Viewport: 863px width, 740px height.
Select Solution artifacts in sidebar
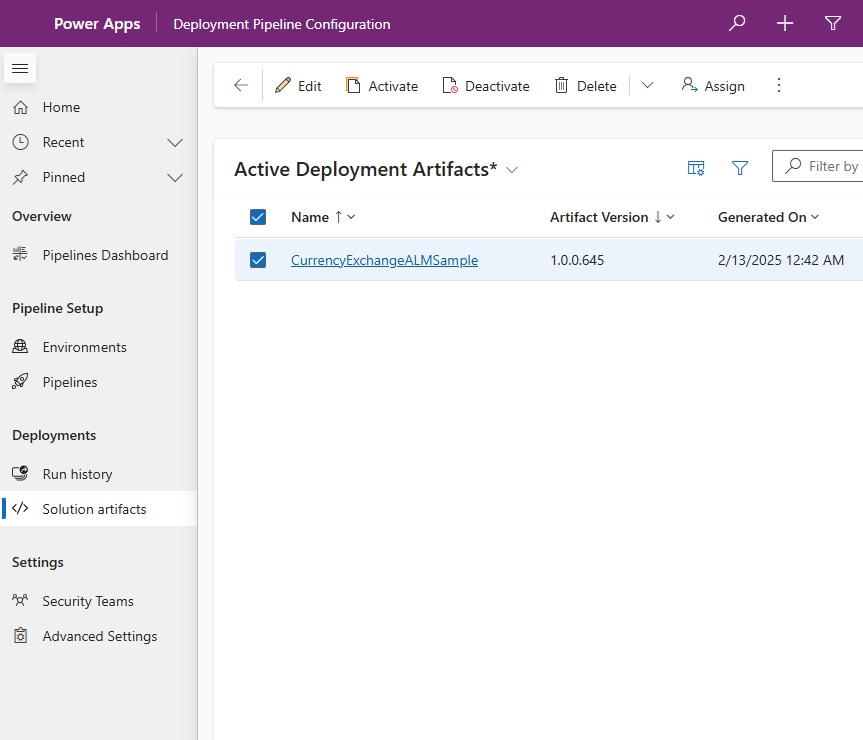99,509
